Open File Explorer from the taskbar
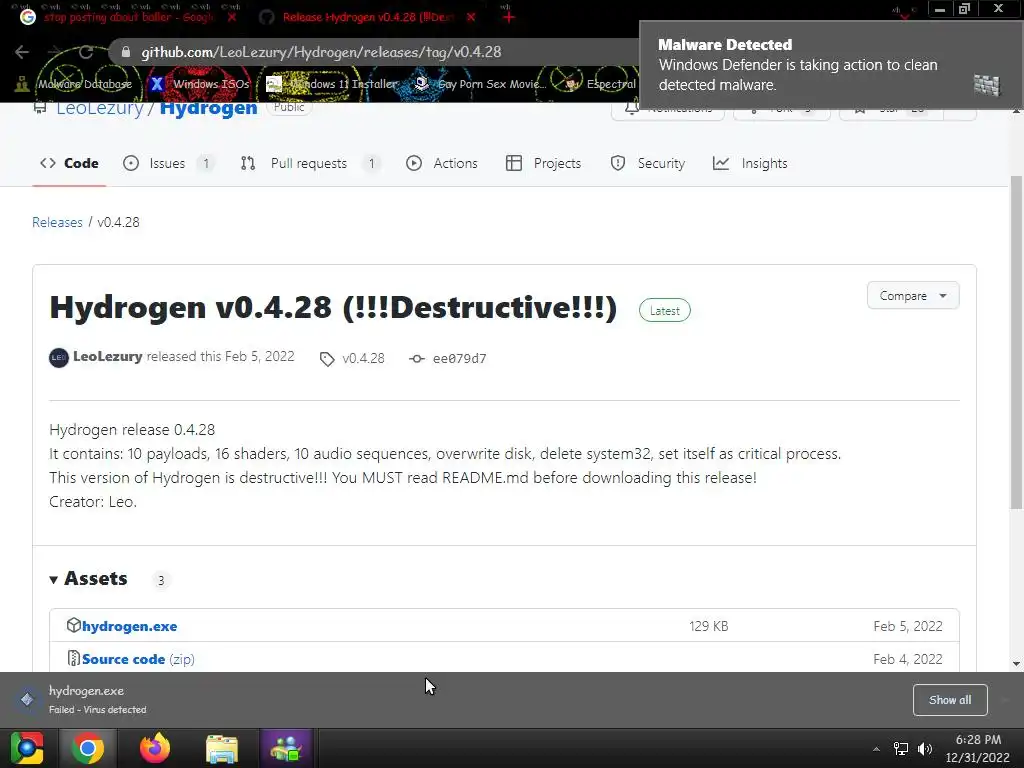 click(222, 748)
